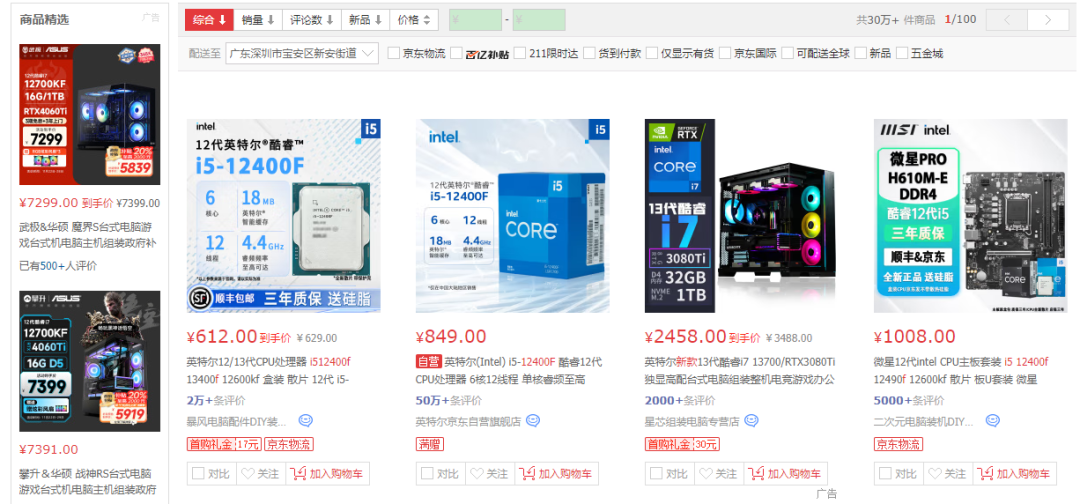Click 首购礼金 17元 coupon tag
Image resolution: width=1080 pixels, height=504 pixels.
click(224, 444)
